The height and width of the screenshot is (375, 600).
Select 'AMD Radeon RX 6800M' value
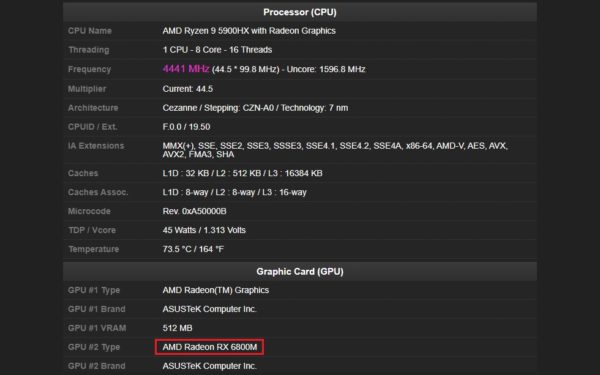click(210, 347)
